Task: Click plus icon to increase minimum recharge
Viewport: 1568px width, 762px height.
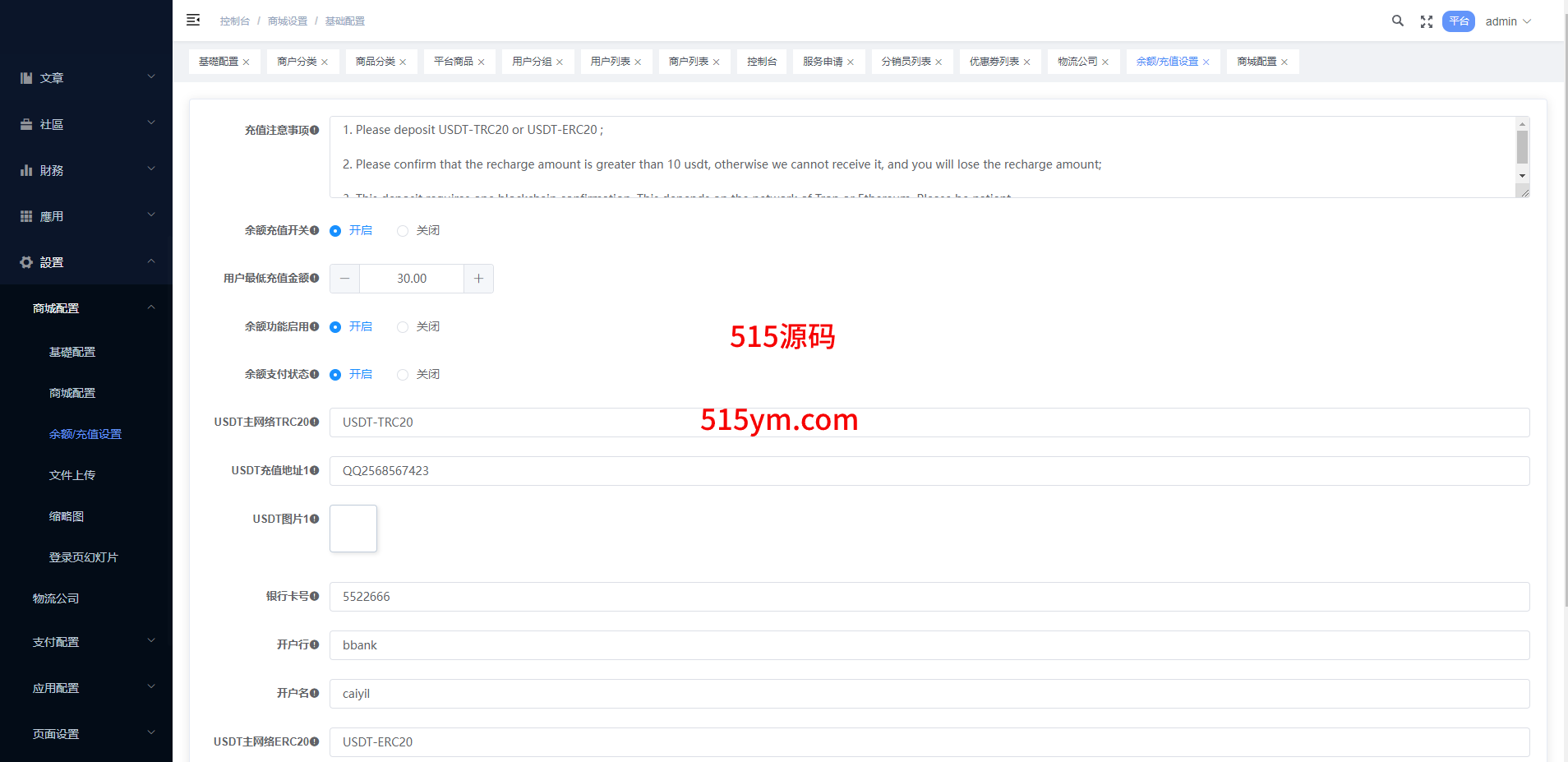Action: tap(478, 279)
